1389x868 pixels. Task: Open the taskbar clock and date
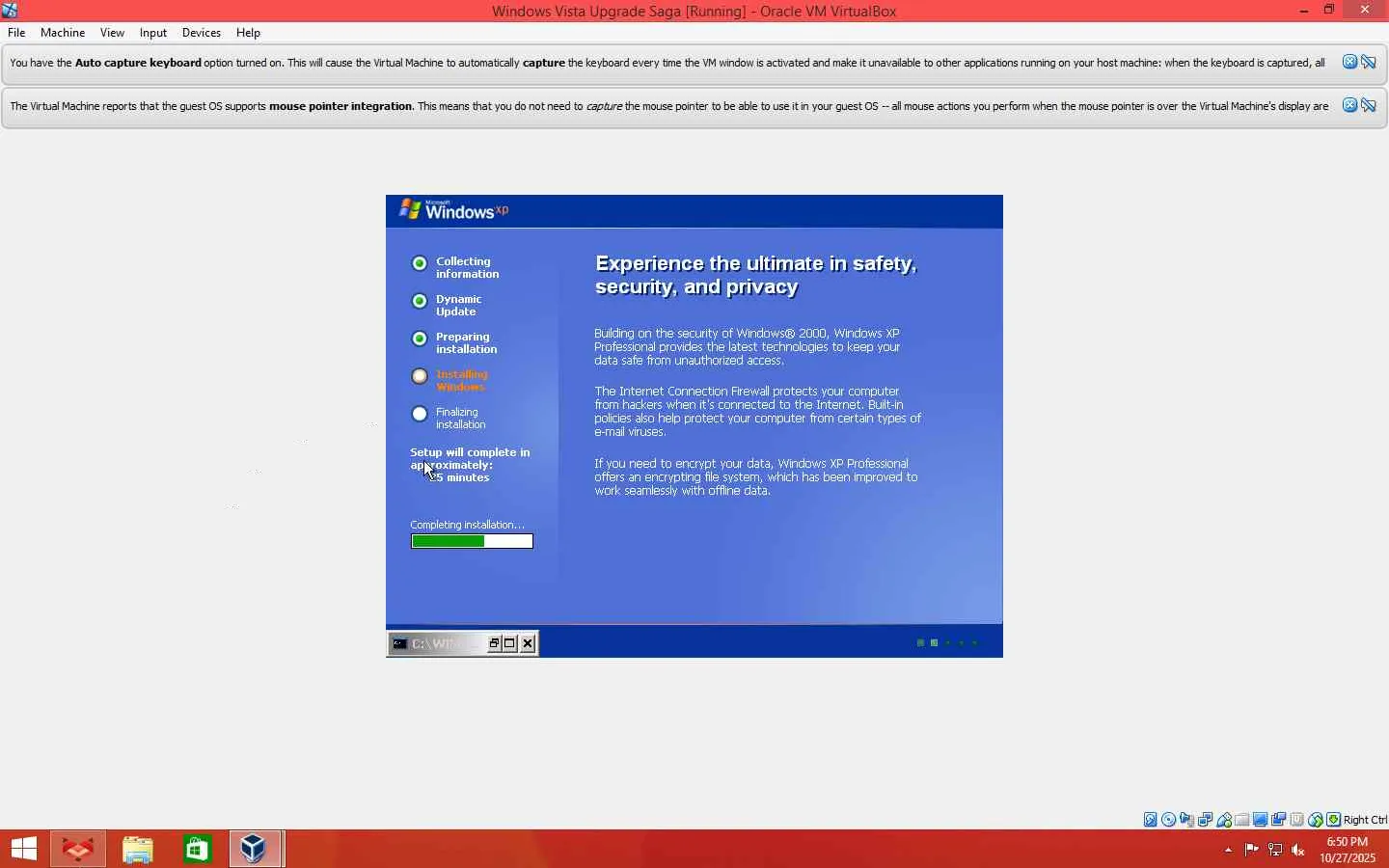1348,850
